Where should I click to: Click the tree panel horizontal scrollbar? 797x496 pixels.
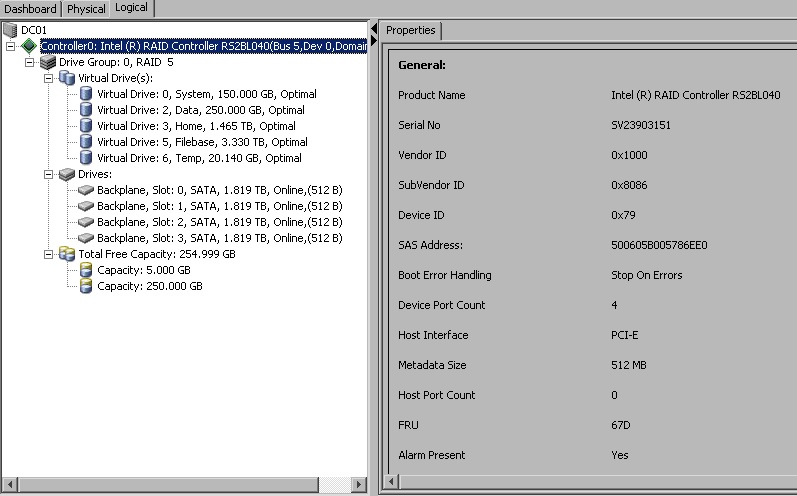coord(180,486)
